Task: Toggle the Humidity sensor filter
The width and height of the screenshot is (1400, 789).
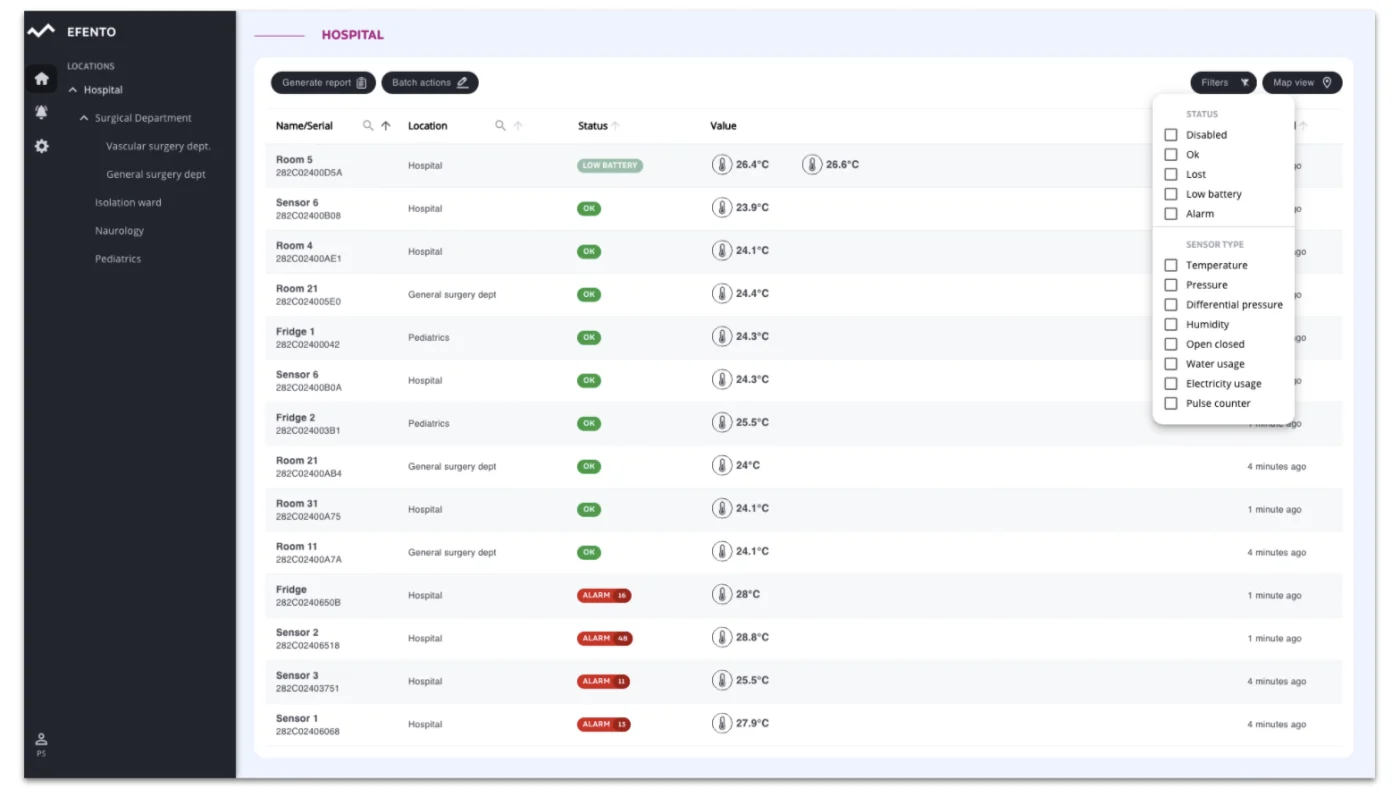Action: (1171, 324)
